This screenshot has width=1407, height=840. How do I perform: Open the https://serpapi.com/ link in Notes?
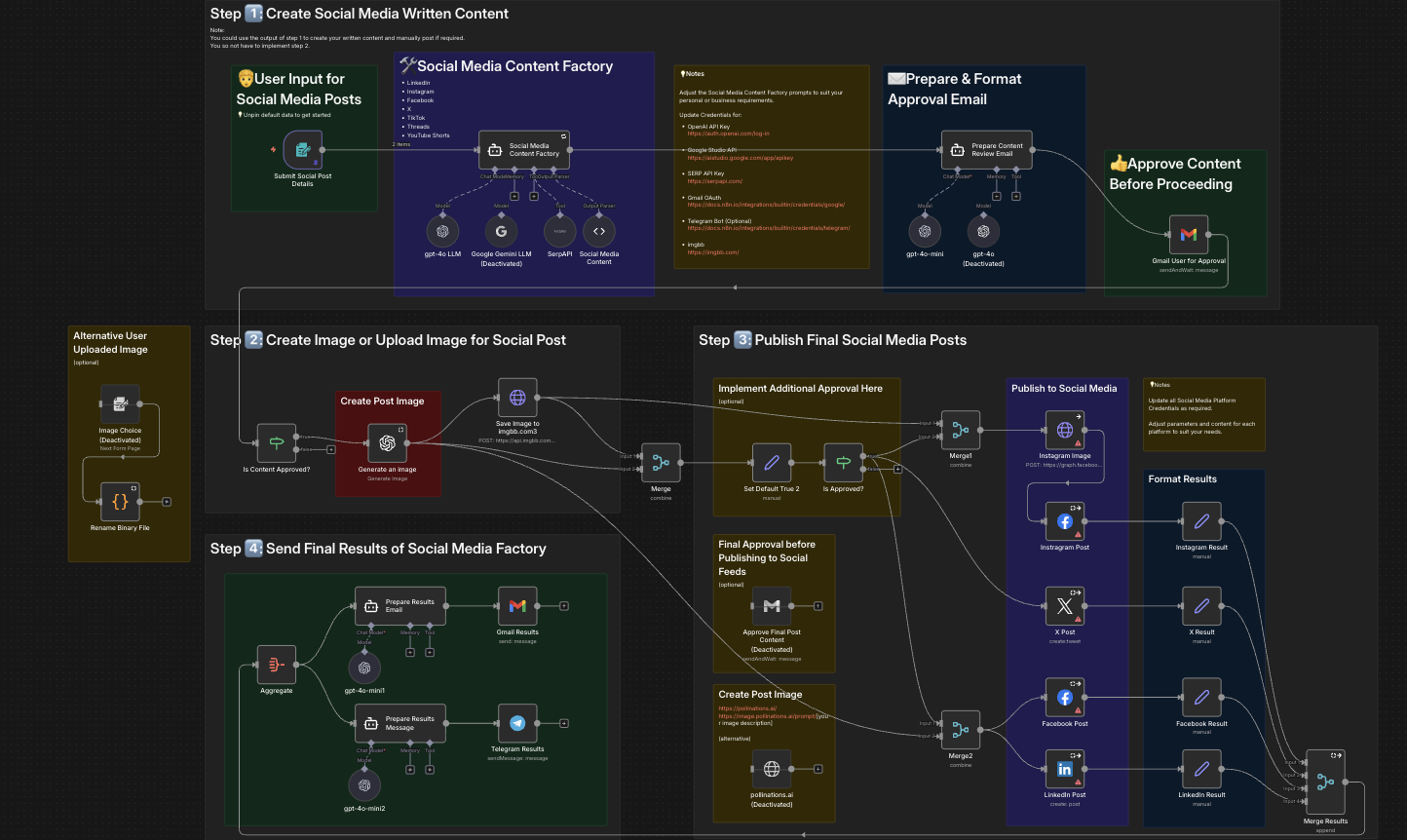(x=713, y=181)
